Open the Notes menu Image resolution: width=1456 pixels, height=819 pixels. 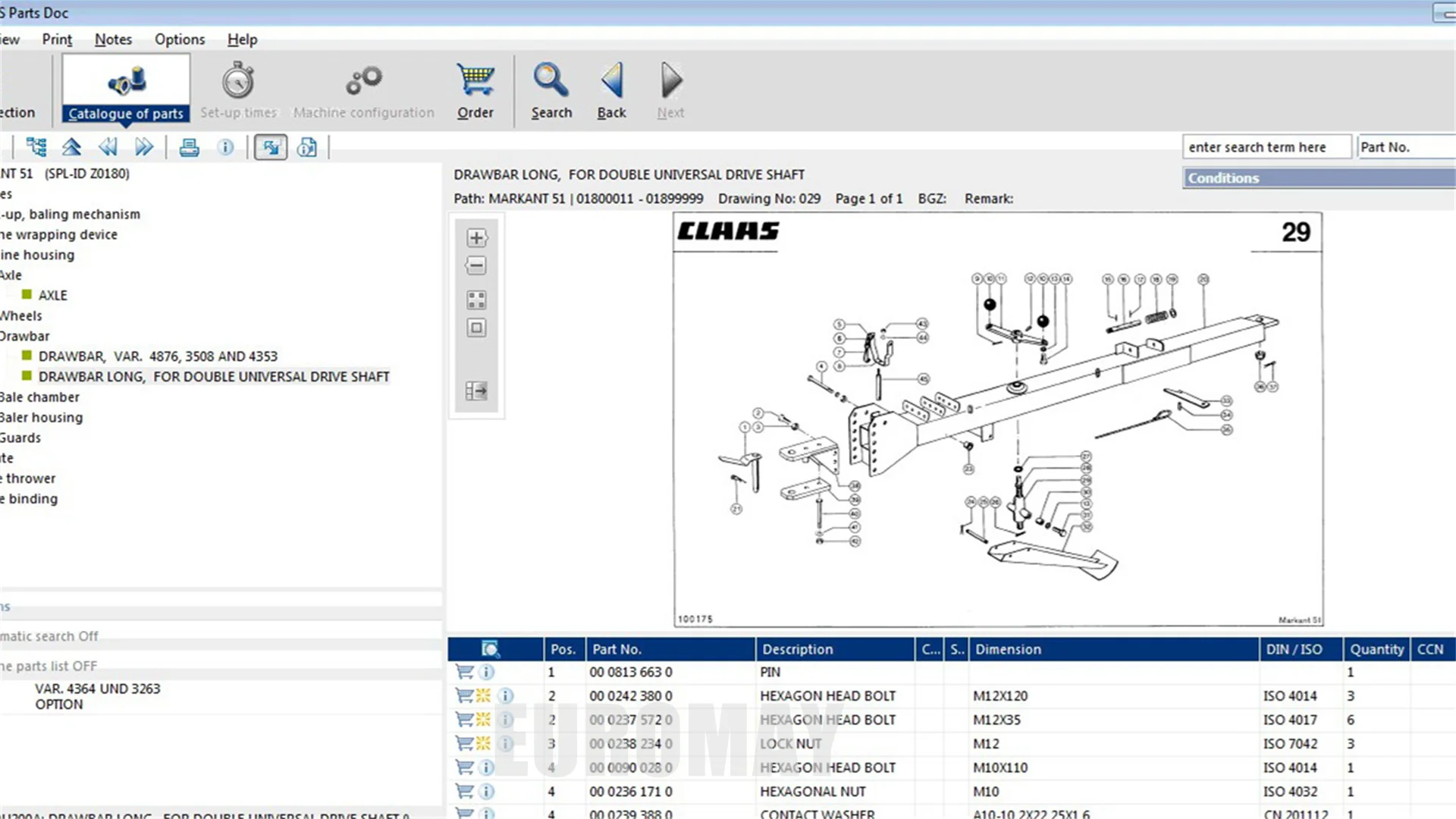pos(113,39)
